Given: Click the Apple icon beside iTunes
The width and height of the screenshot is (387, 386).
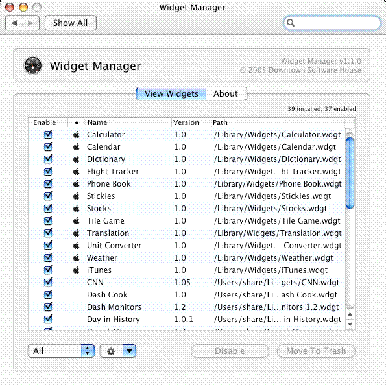Looking at the screenshot, I should (76, 270).
